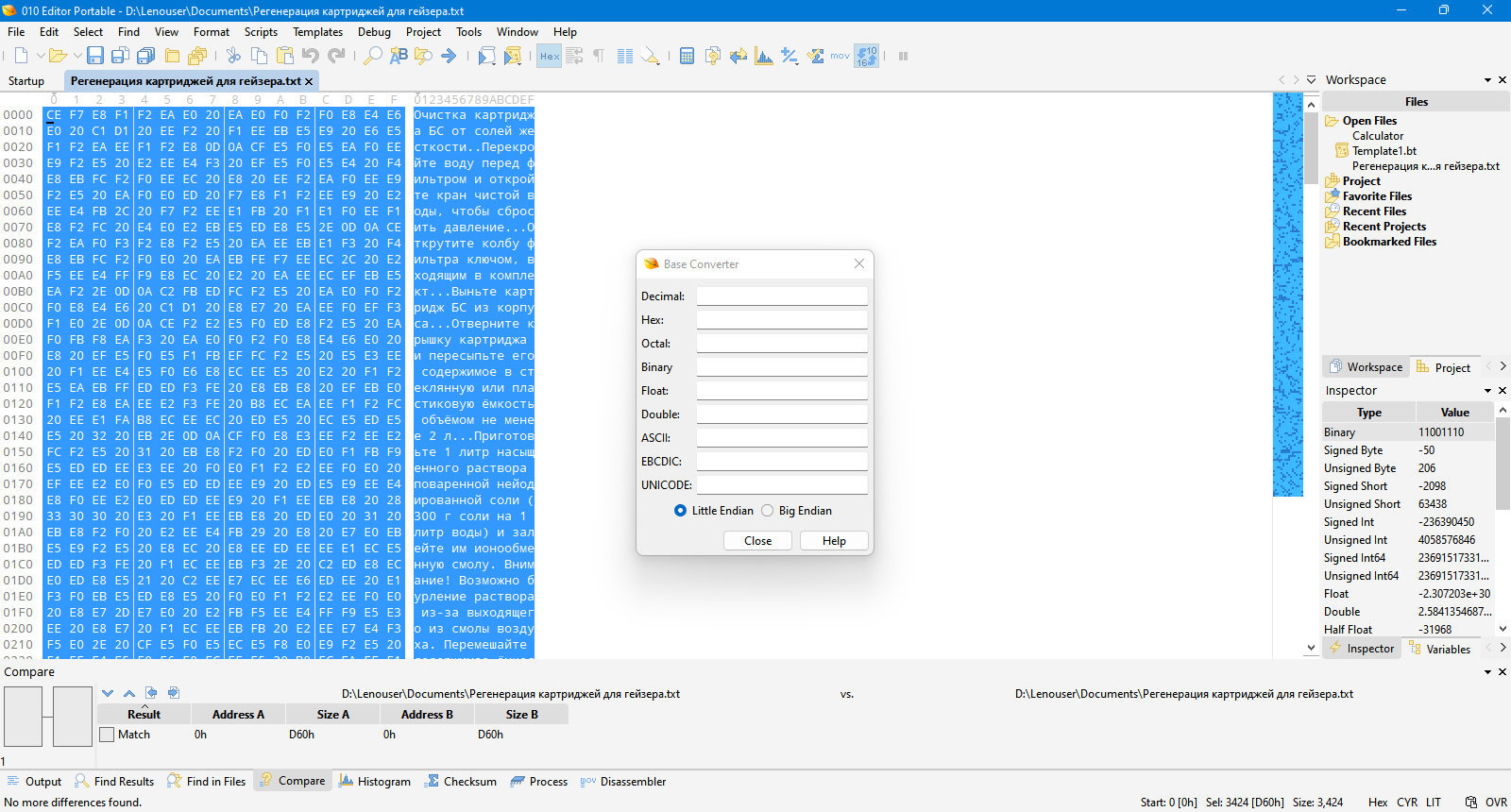The width and height of the screenshot is (1511, 812).
Task: Click the Hex Operations plus-minus icon
Action: point(789,56)
